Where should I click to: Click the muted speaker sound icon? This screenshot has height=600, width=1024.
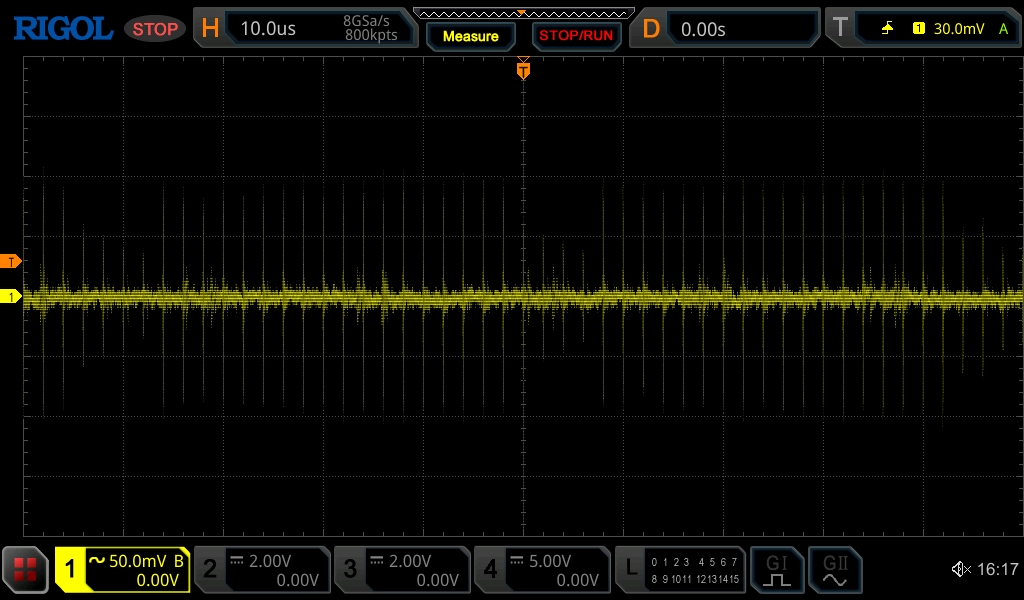pos(960,570)
